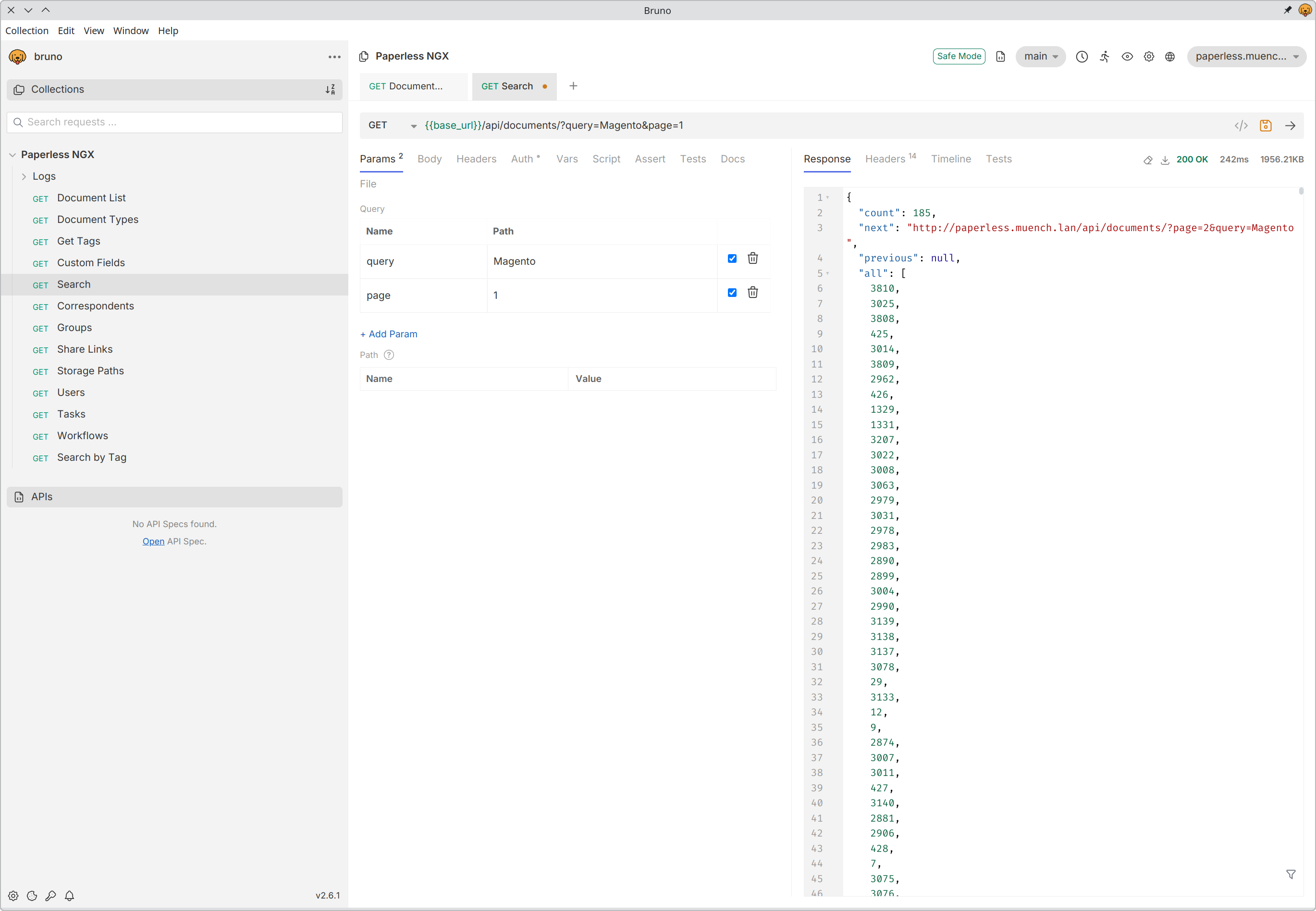
Task: Expand the Logs folder
Action: point(24,176)
